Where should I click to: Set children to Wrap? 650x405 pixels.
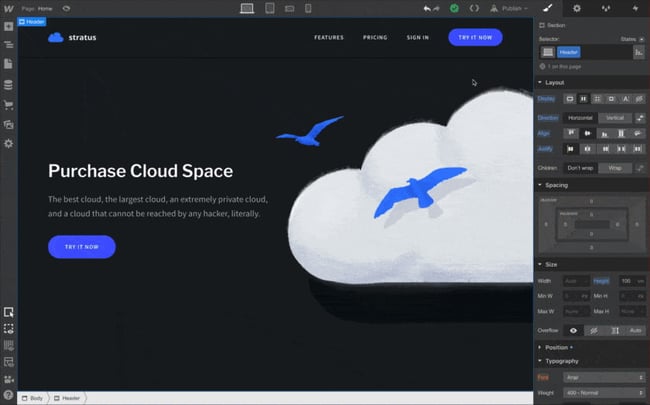click(x=614, y=168)
